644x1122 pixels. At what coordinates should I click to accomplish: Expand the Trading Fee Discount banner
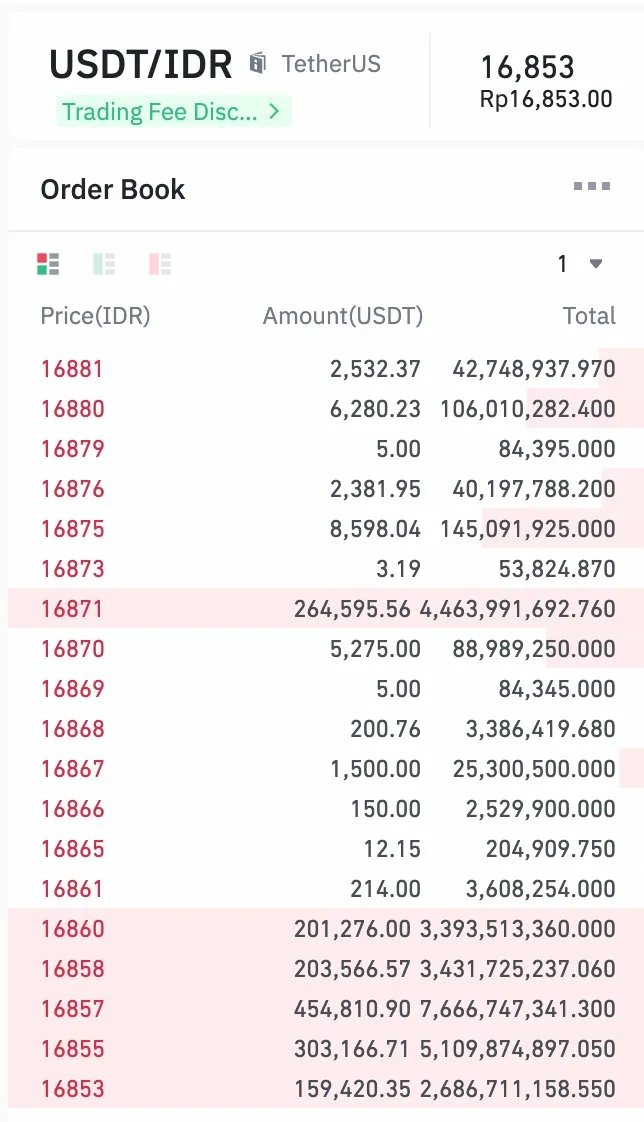tap(173, 111)
